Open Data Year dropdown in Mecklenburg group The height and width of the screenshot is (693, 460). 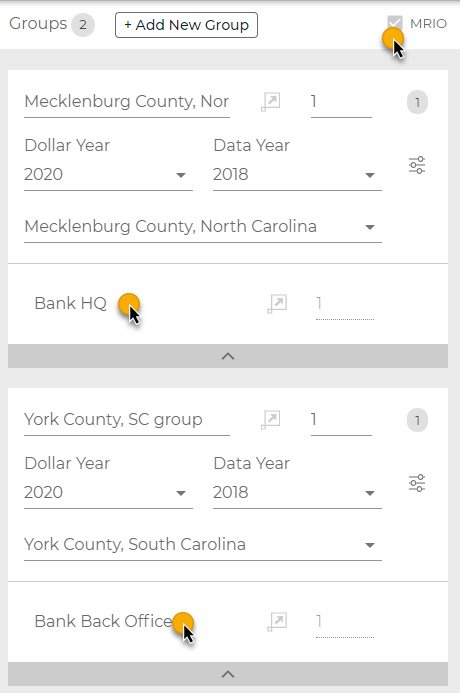(x=297, y=175)
